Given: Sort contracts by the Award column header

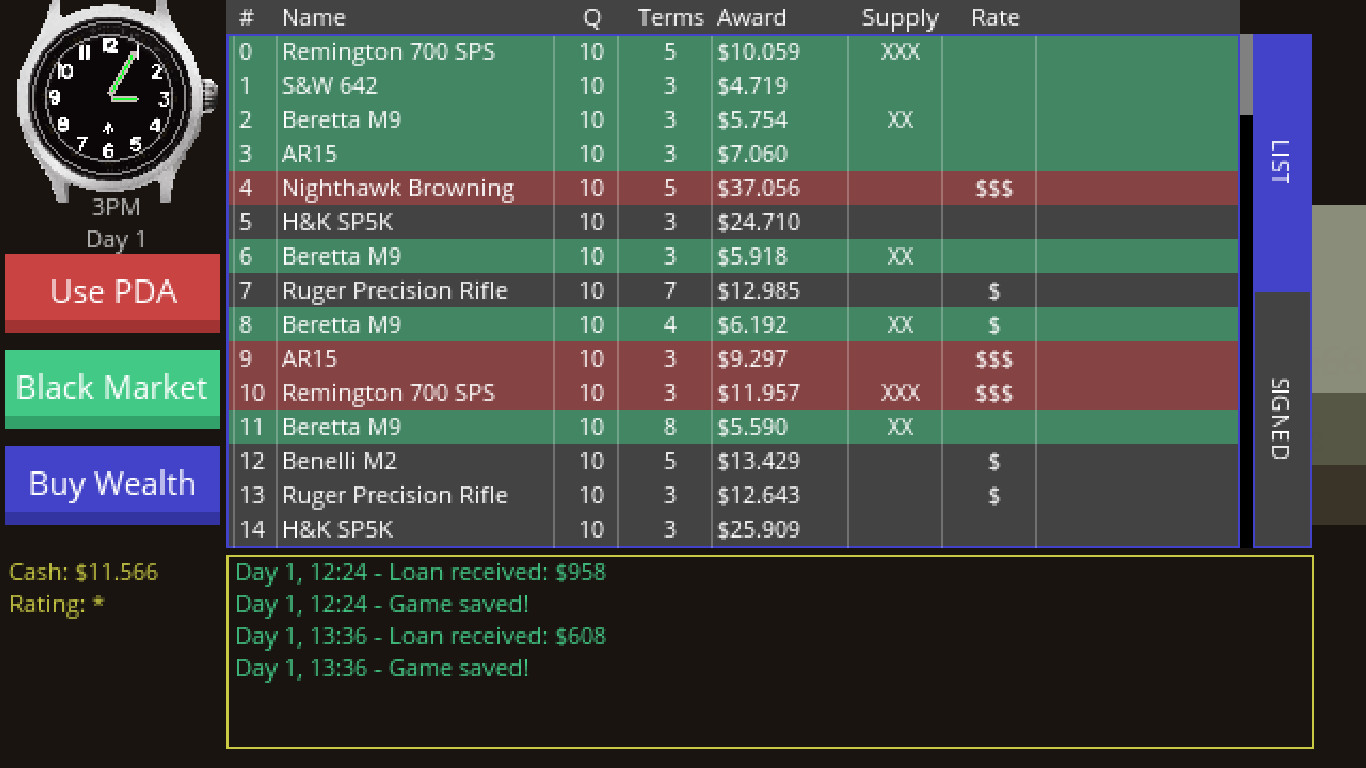Looking at the screenshot, I should 752,17.
